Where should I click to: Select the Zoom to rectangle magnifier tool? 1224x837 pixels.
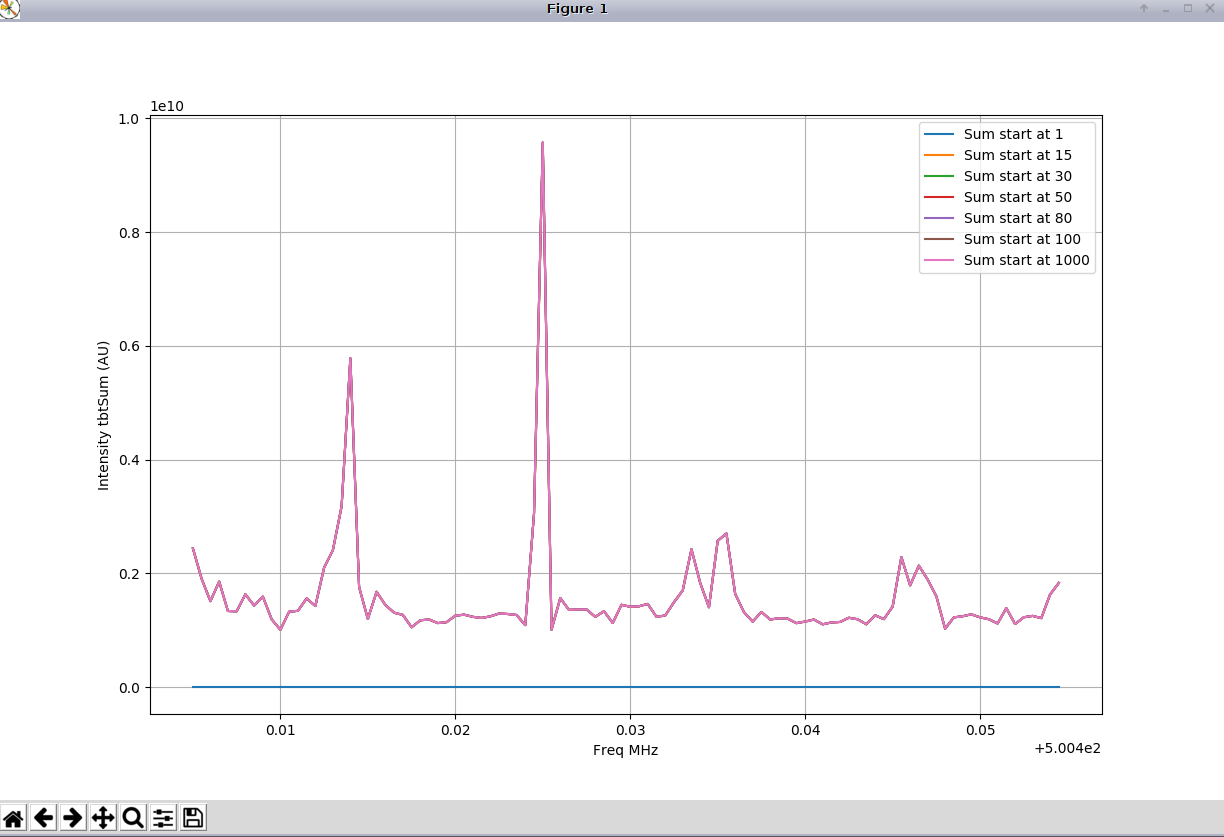tap(133, 818)
